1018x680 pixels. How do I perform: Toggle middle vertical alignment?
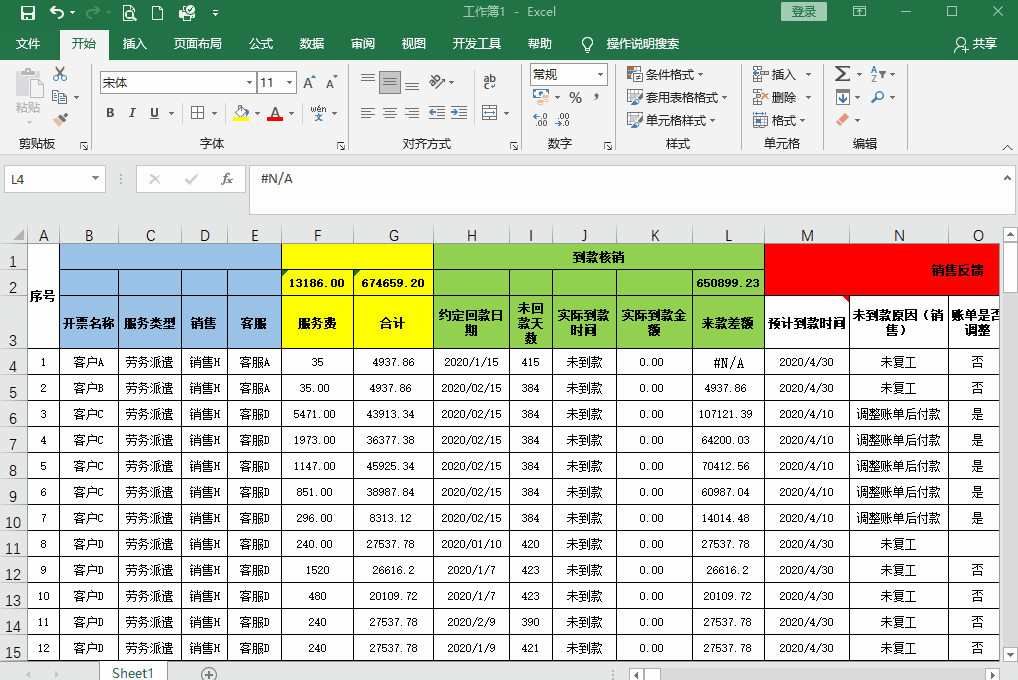tap(390, 82)
